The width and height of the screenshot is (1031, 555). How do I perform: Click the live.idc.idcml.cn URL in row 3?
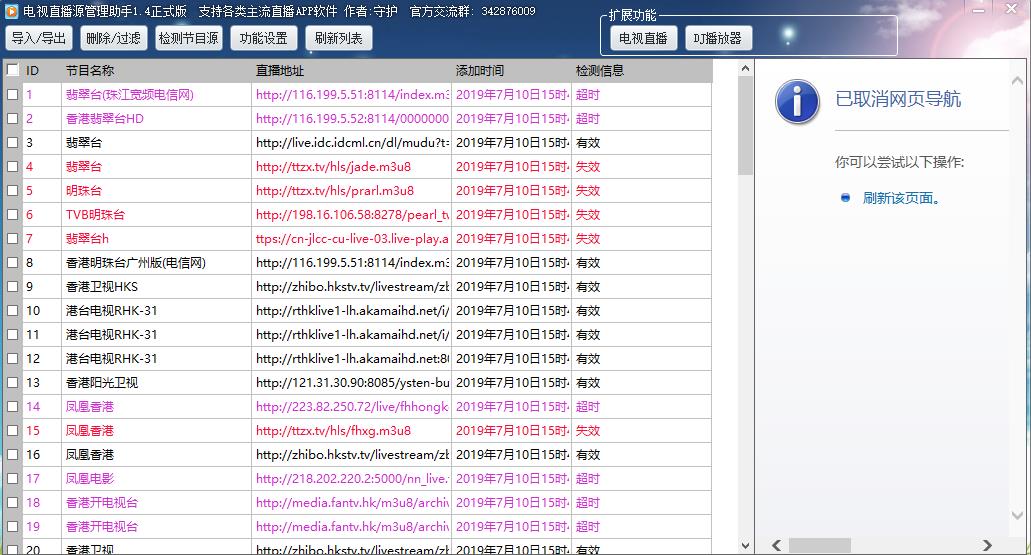point(352,143)
